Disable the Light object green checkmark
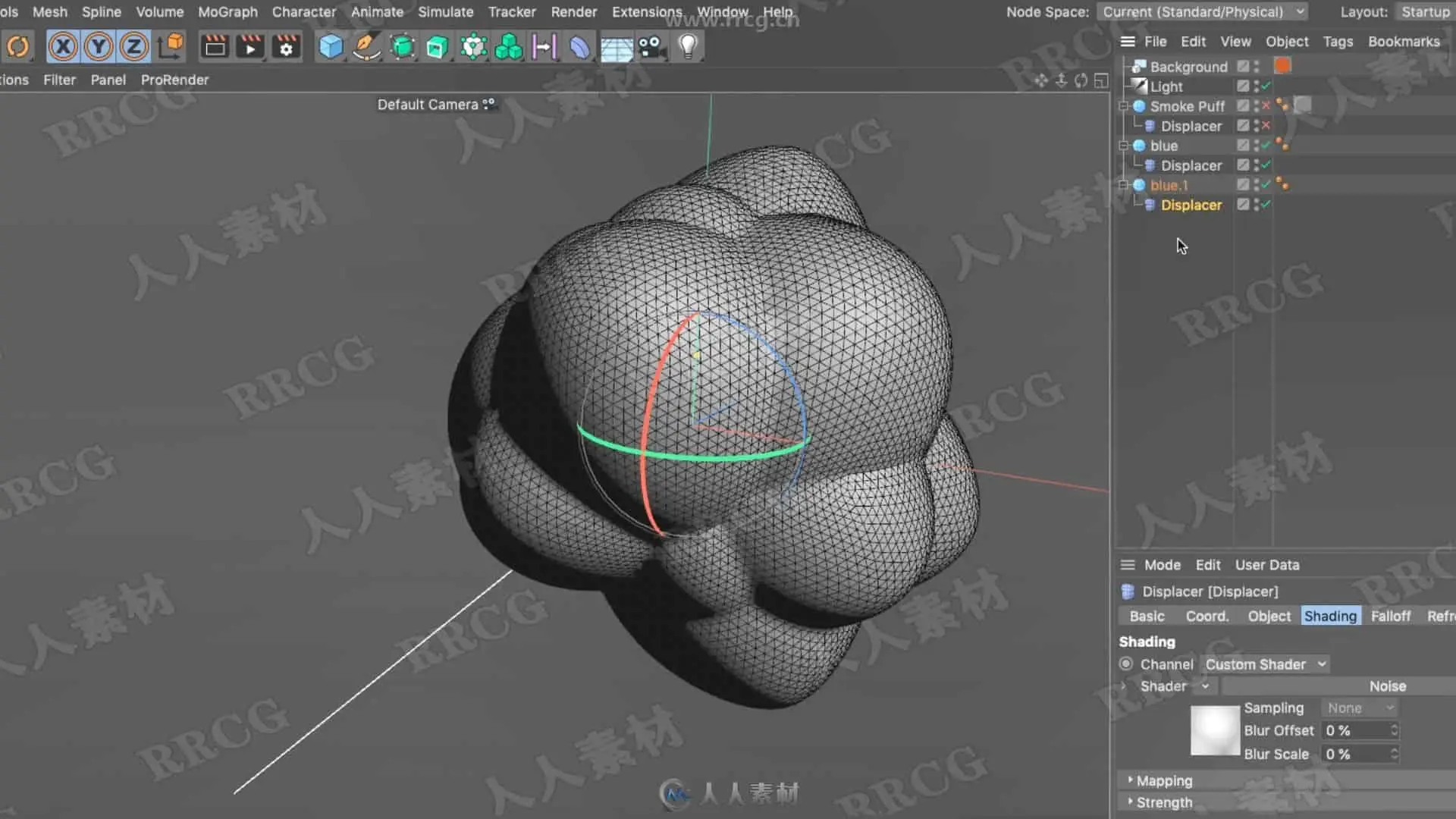This screenshot has width=1456, height=819. 1266,86
